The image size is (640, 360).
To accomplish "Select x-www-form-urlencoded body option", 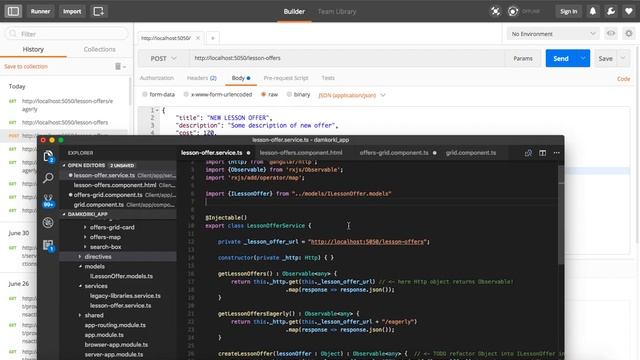I will pos(186,94).
